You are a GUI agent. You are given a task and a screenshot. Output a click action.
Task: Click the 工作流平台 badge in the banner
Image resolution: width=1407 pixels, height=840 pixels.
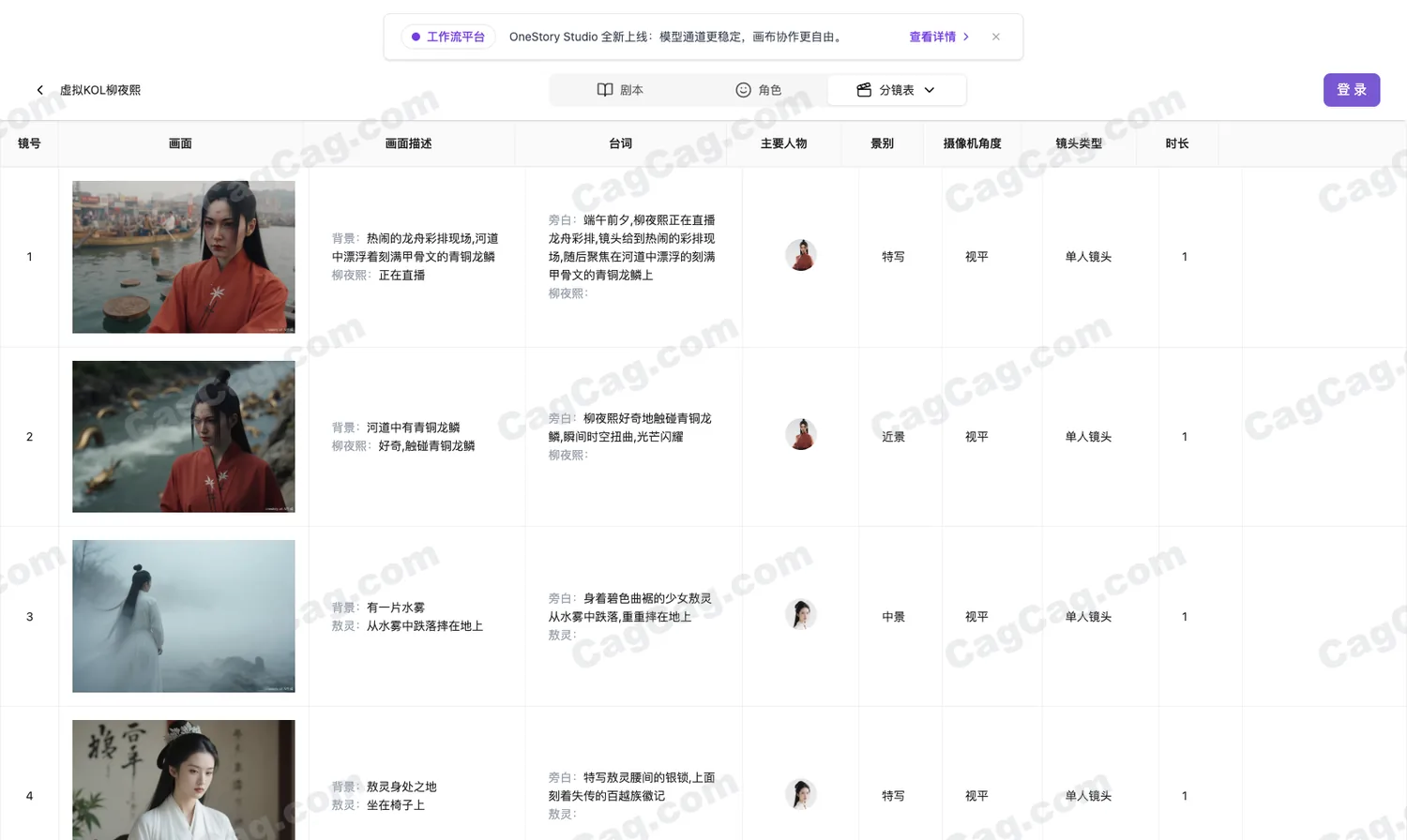[448, 37]
